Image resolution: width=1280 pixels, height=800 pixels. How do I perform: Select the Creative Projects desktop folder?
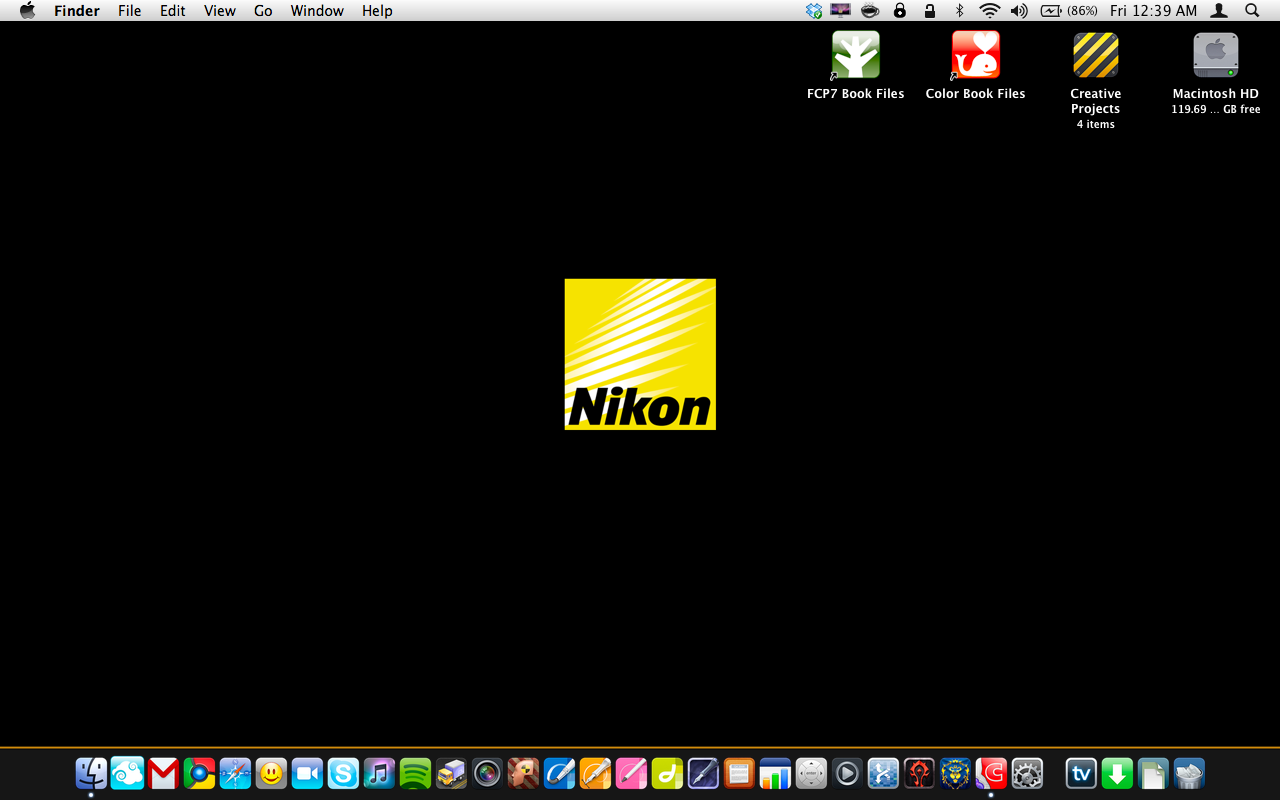(1096, 55)
